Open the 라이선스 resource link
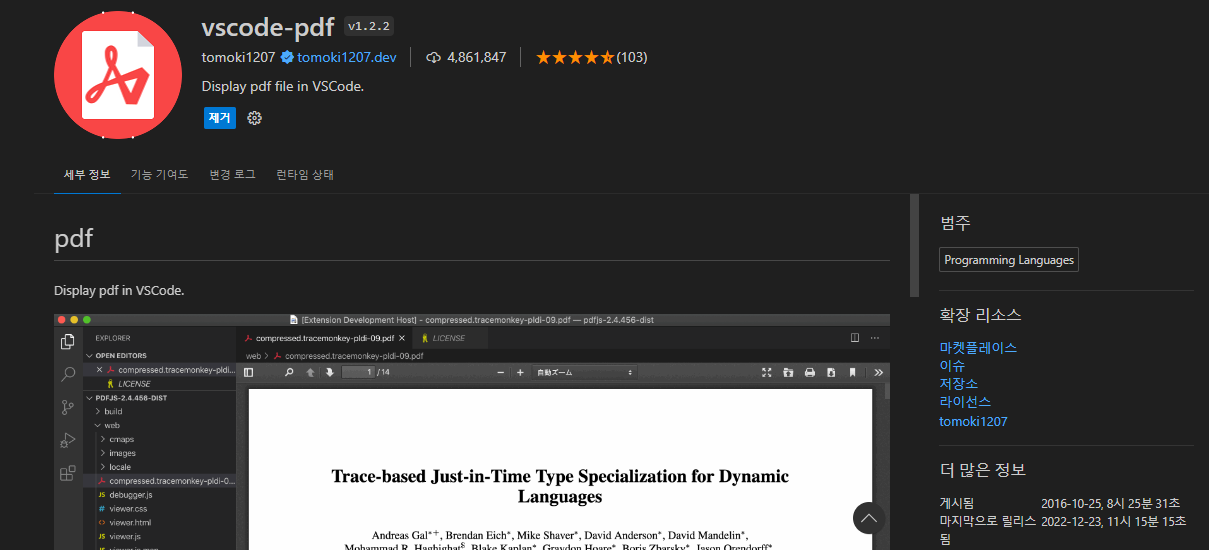1209x550 pixels. tap(965, 402)
